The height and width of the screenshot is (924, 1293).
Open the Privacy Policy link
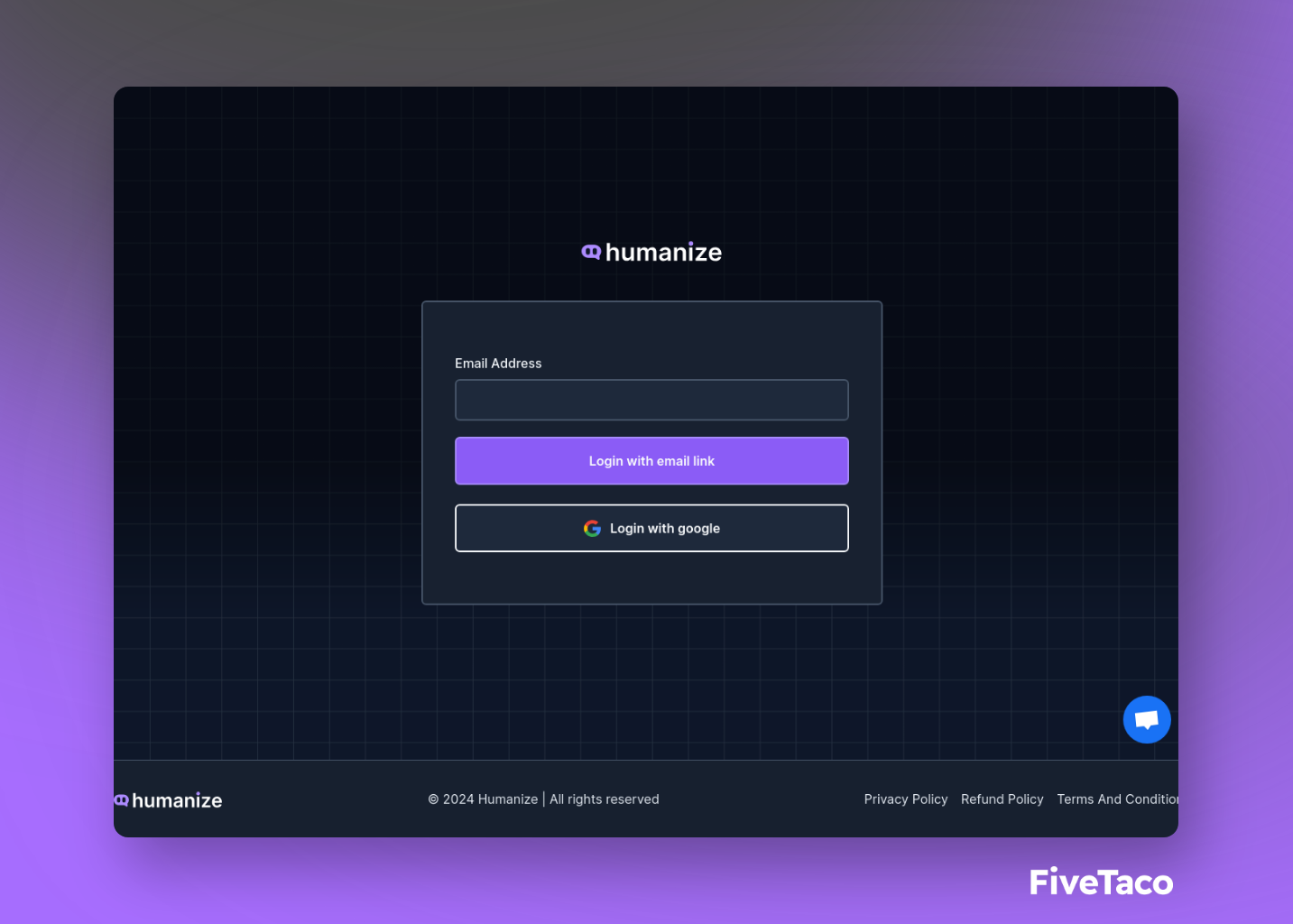pos(906,799)
